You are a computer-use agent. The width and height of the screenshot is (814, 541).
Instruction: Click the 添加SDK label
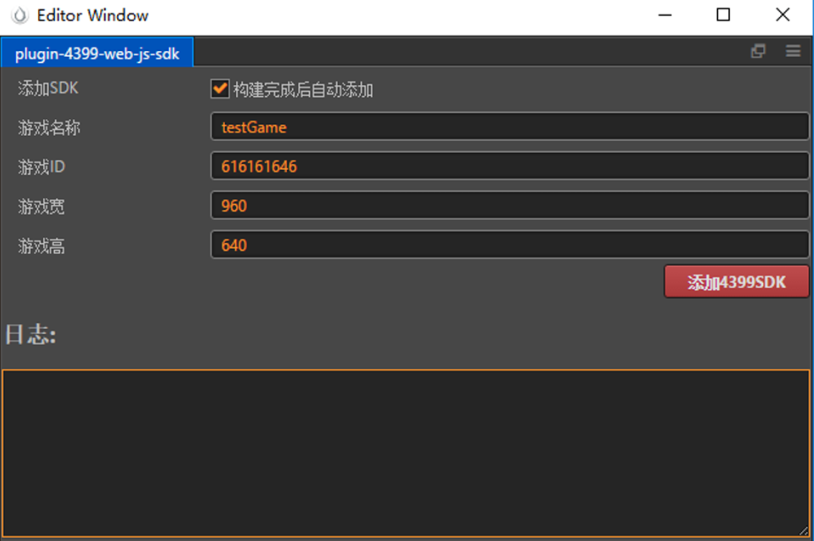click(48, 88)
